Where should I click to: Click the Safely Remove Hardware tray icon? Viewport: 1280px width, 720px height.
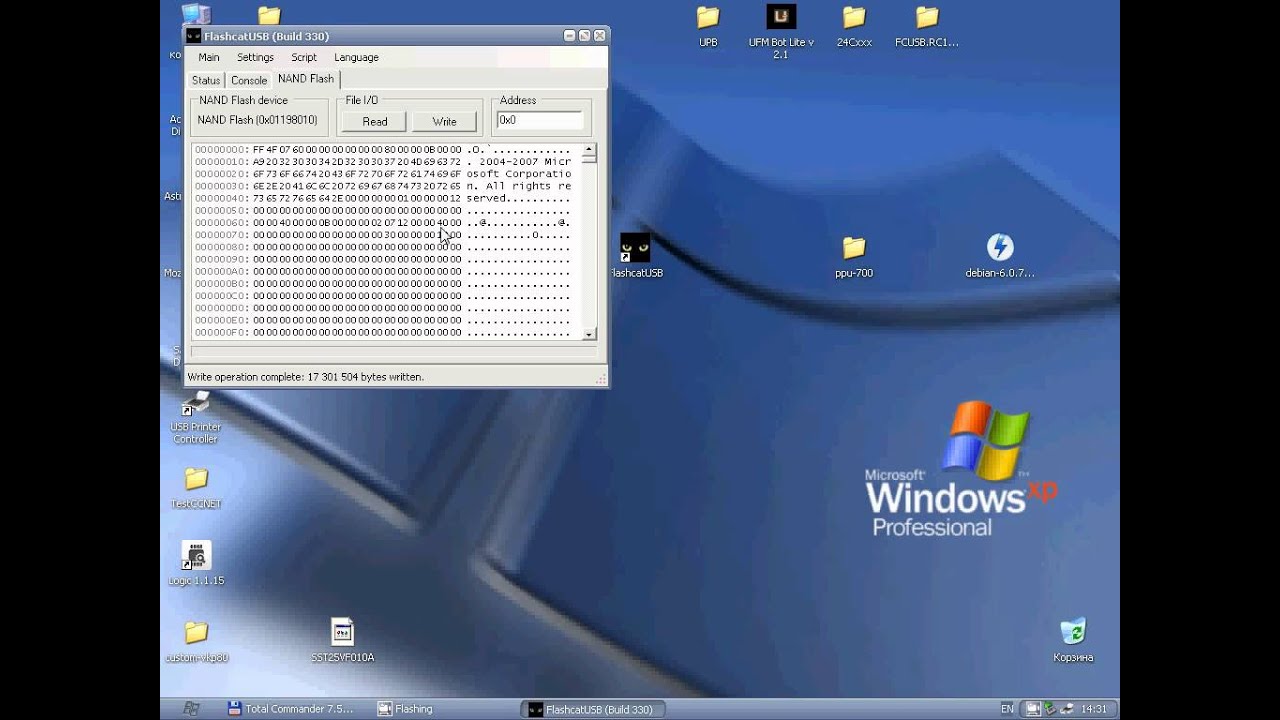tap(1050, 709)
